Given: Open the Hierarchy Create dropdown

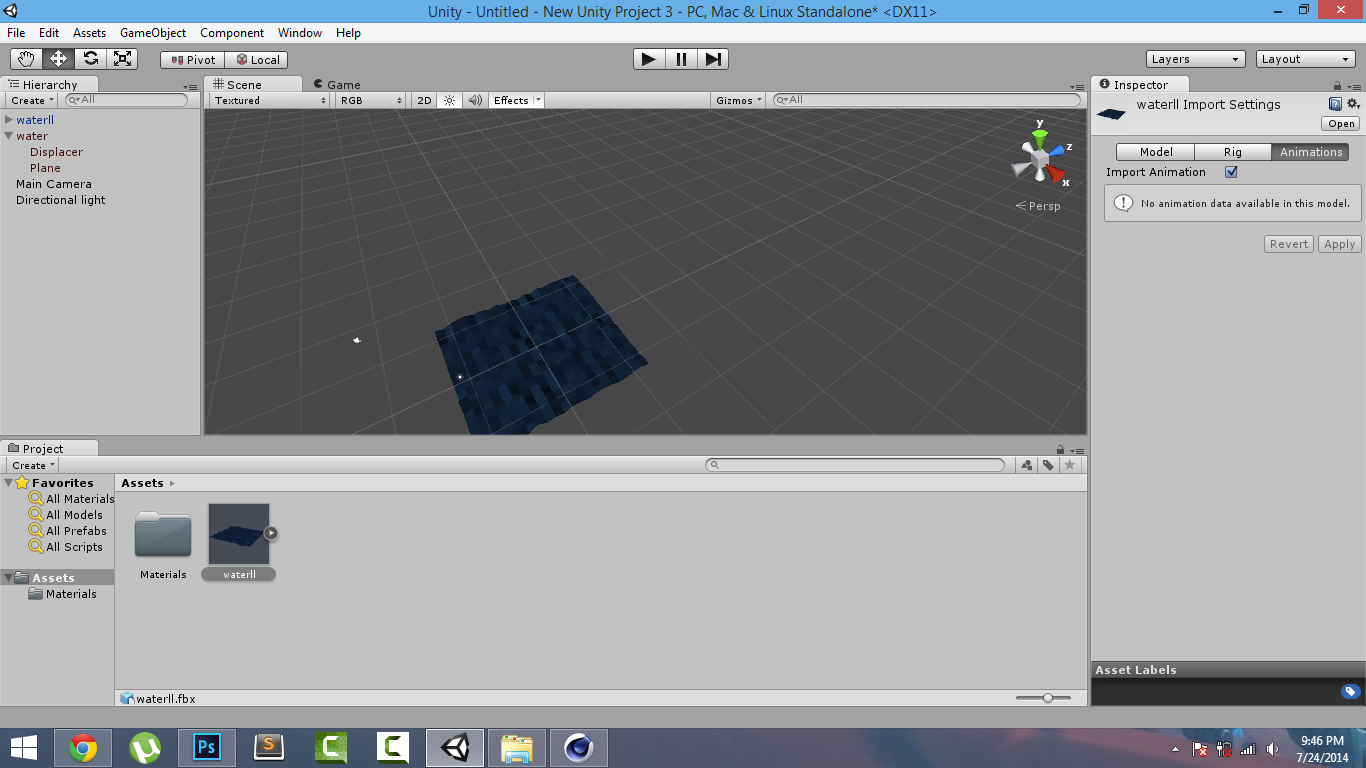Looking at the screenshot, I should pyautogui.click(x=32, y=100).
